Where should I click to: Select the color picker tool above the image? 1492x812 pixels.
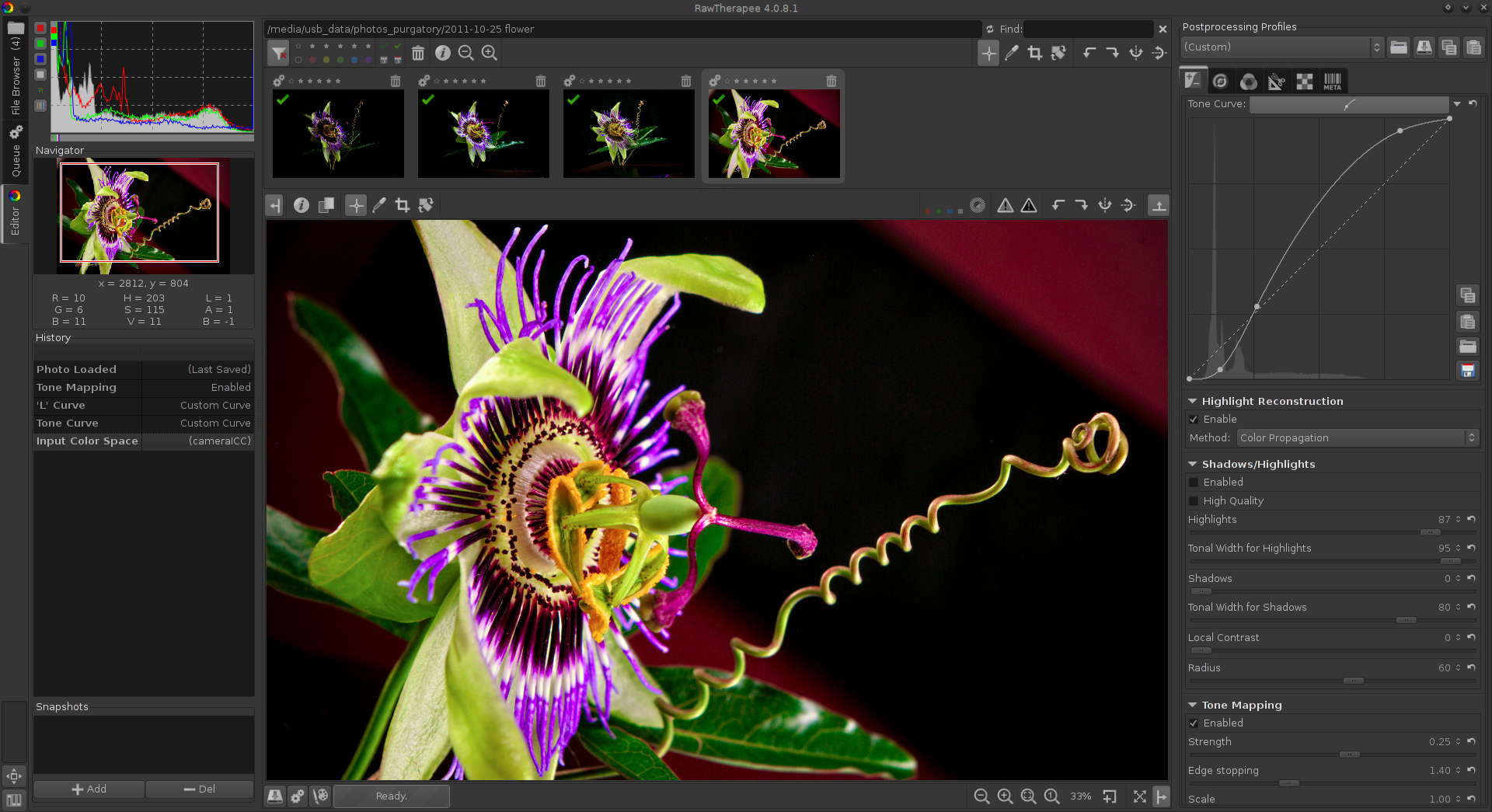tap(379, 205)
